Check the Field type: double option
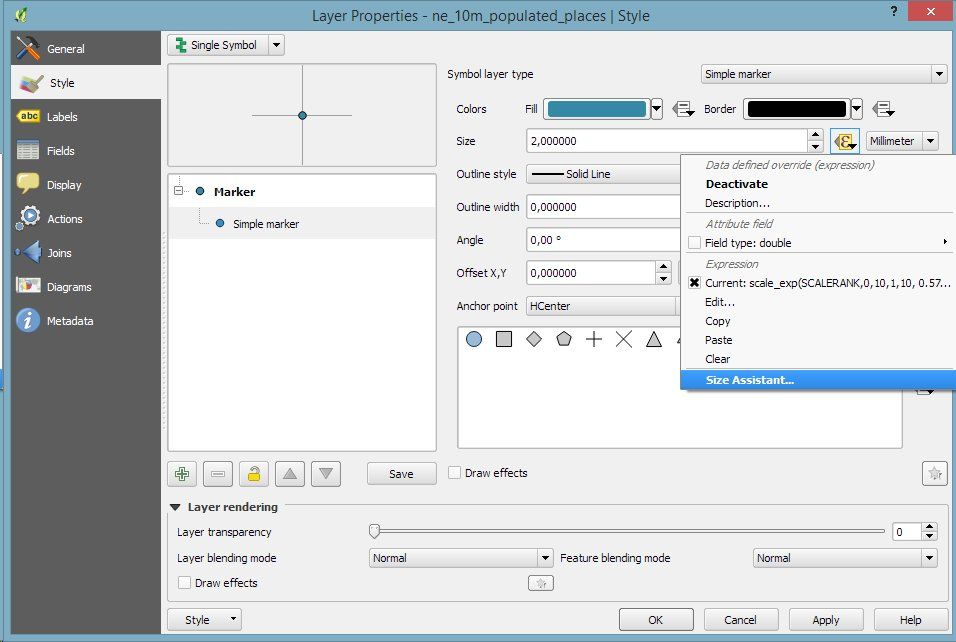956x642 pixels. click(695, 242)
